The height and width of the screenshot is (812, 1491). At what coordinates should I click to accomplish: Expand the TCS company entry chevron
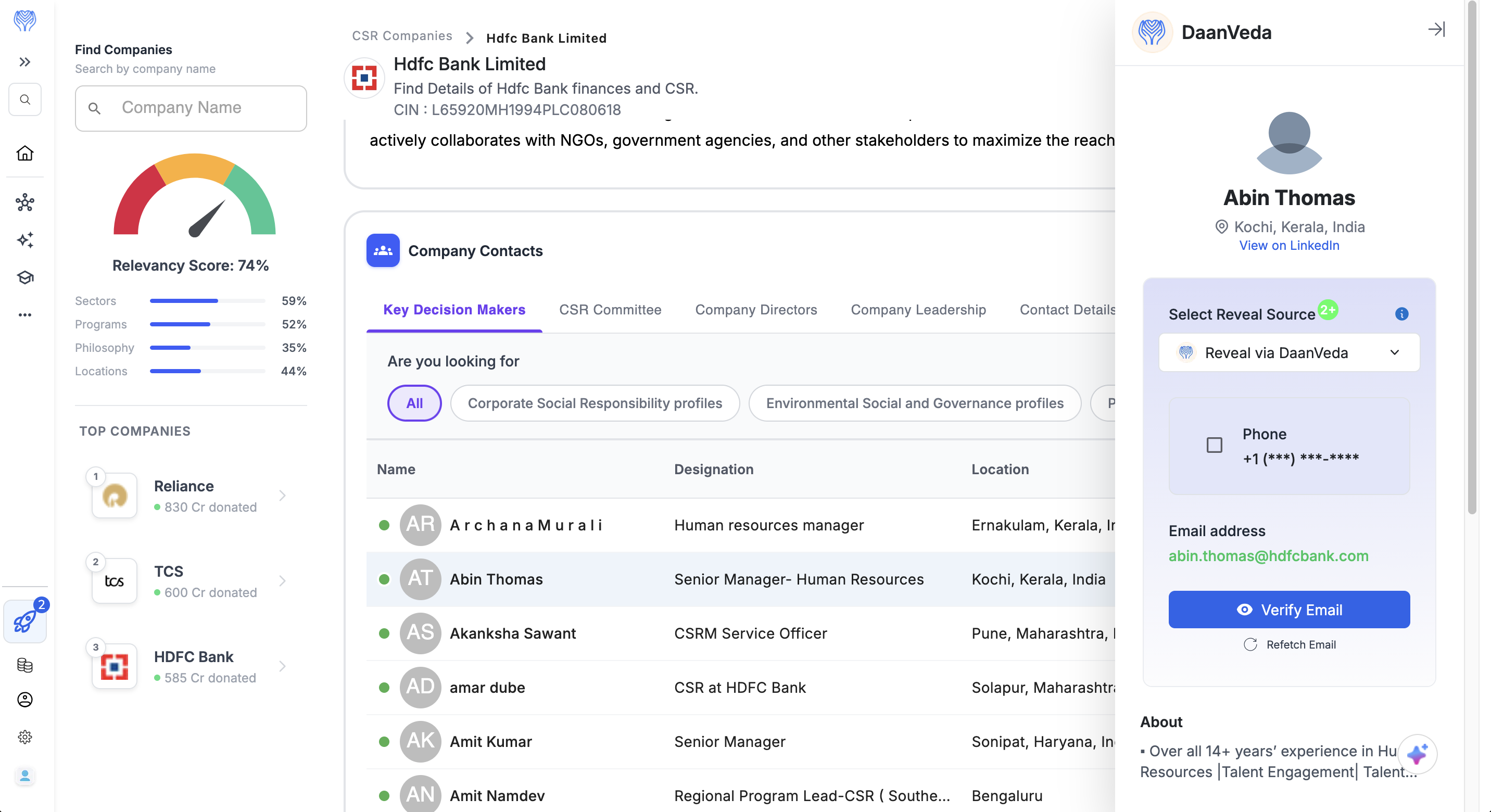coord(283,580)
